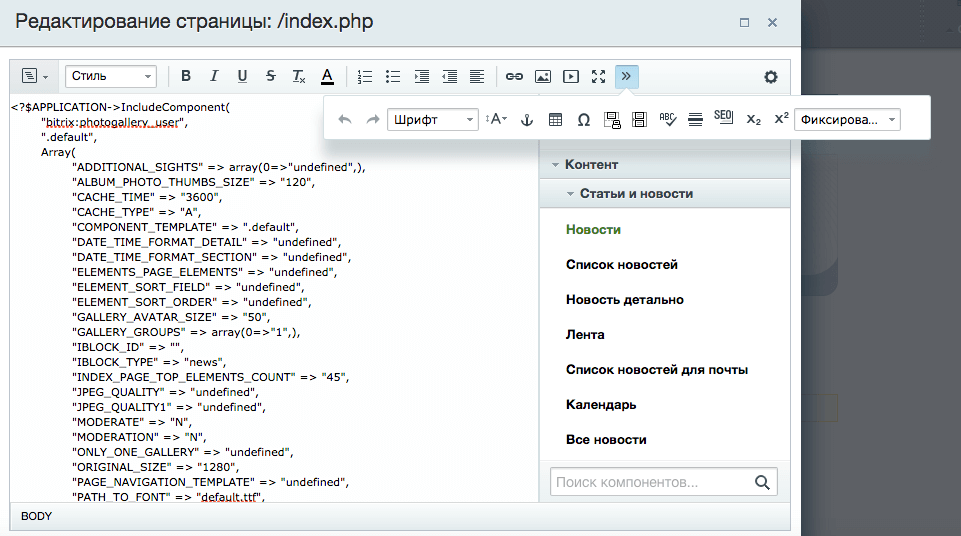The width and height of the screenshot is (961, 536).
Task: Toggle underline text formatting
Action: coord(242,76)
